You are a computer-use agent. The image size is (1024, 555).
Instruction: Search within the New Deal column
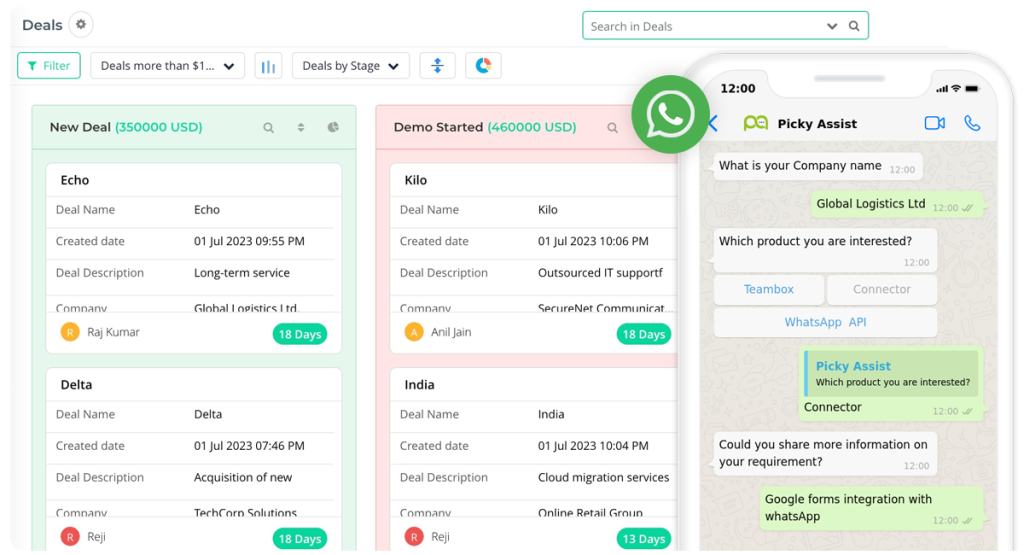268,128
